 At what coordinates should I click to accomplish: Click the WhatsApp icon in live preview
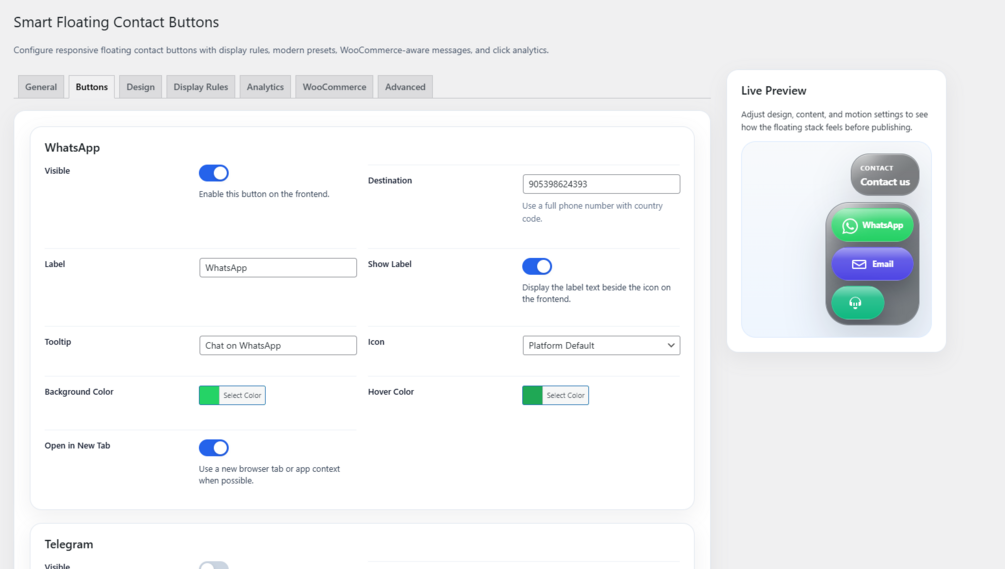(x=850, y=226)
